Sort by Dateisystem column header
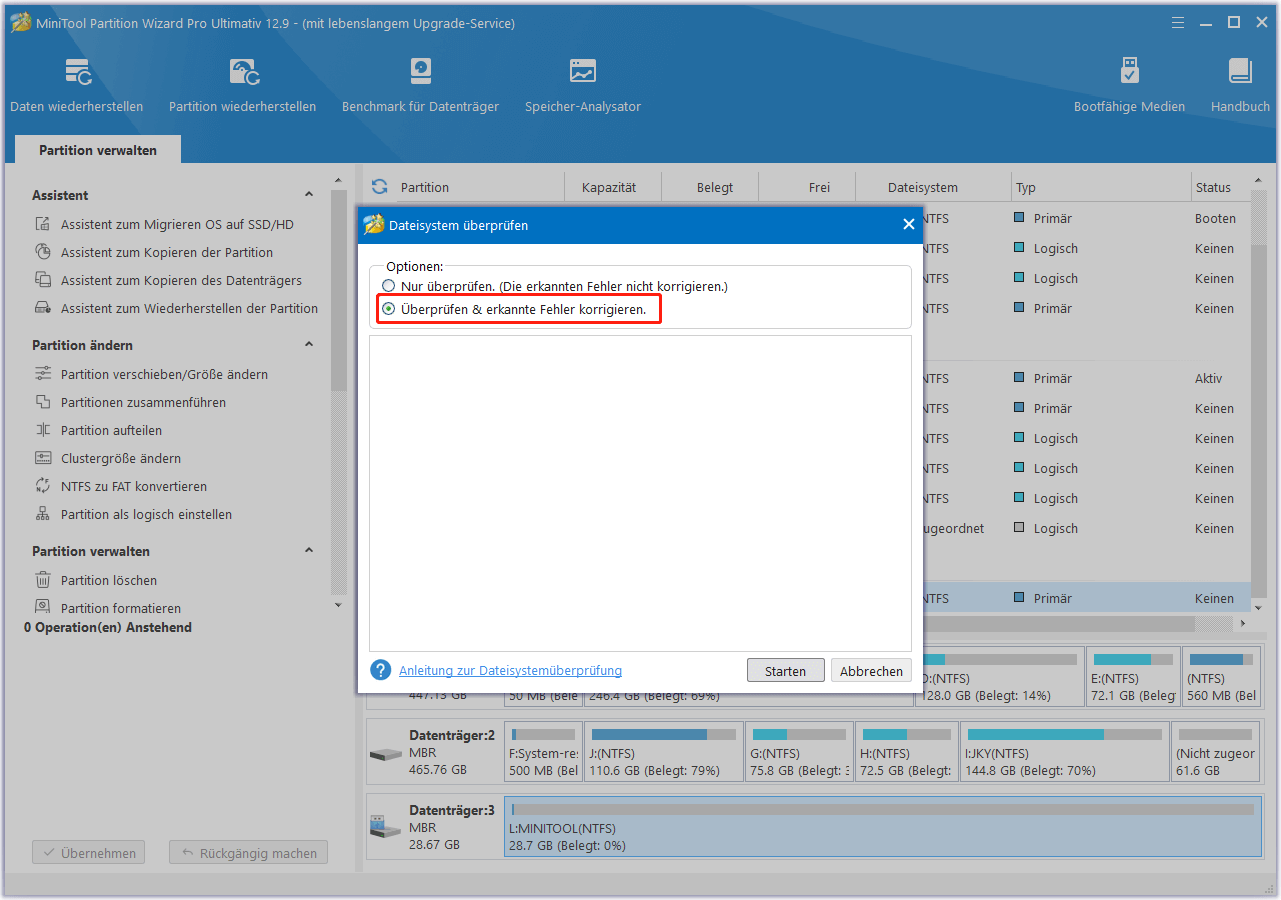Image resolution: width=1281 pixels, height=900 pixels. tap(933, 187)
